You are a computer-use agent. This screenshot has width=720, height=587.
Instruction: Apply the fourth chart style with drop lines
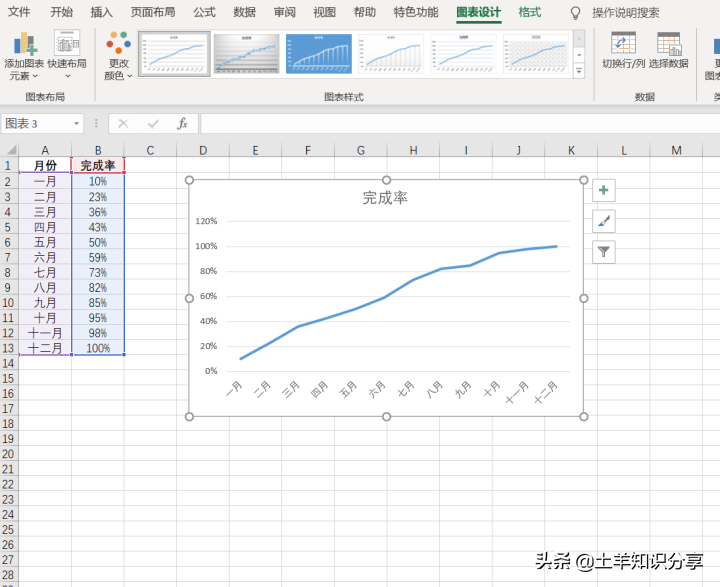pyautogui.click(x=391, y=54)
